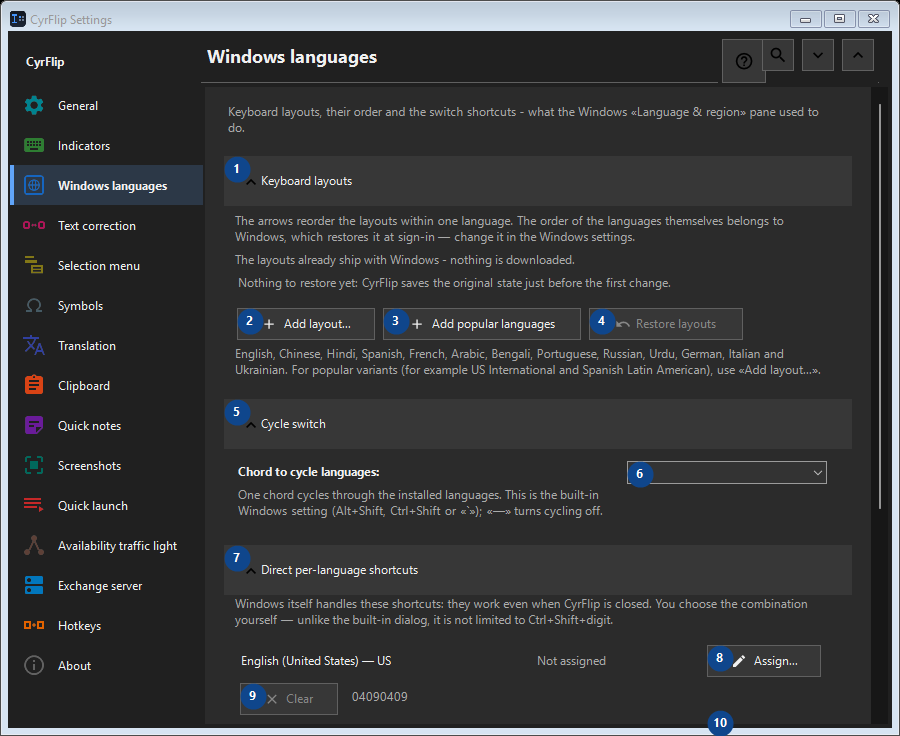This screenshot has width=900, height=736.
Task: Click the Not assigned shortcut status
Action: (x=571, y=661)
